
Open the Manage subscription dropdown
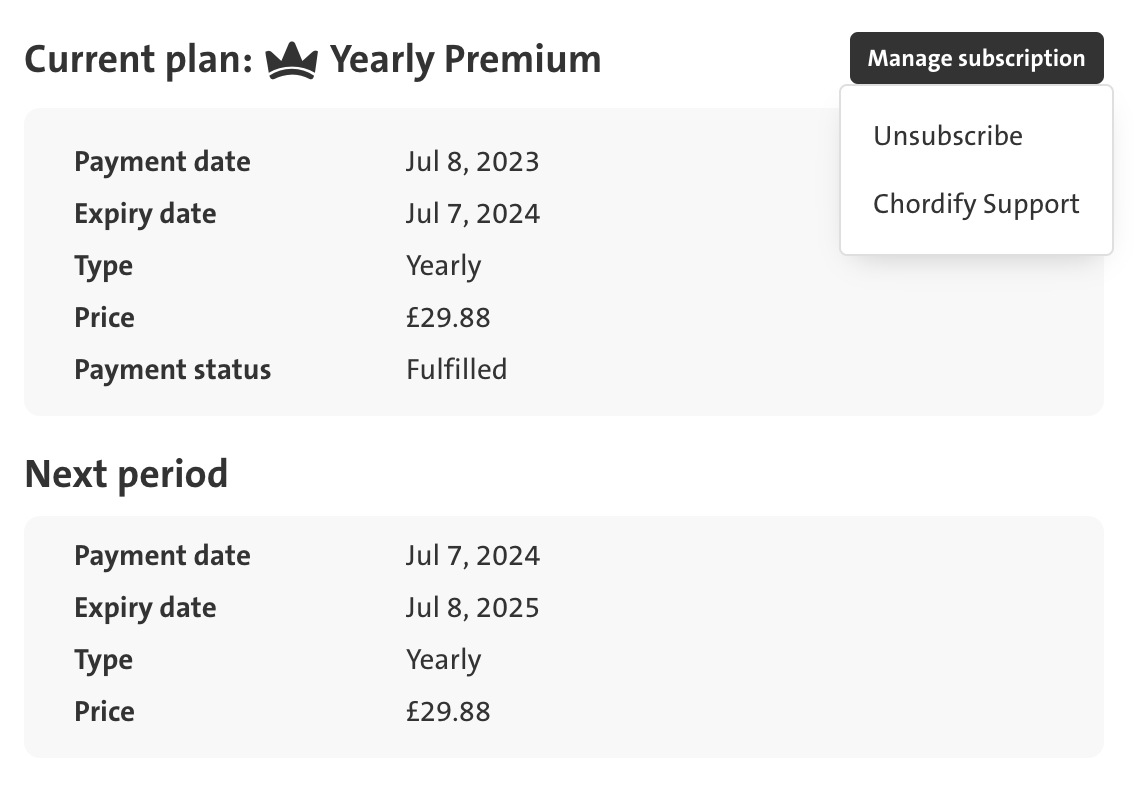(976, 58)
